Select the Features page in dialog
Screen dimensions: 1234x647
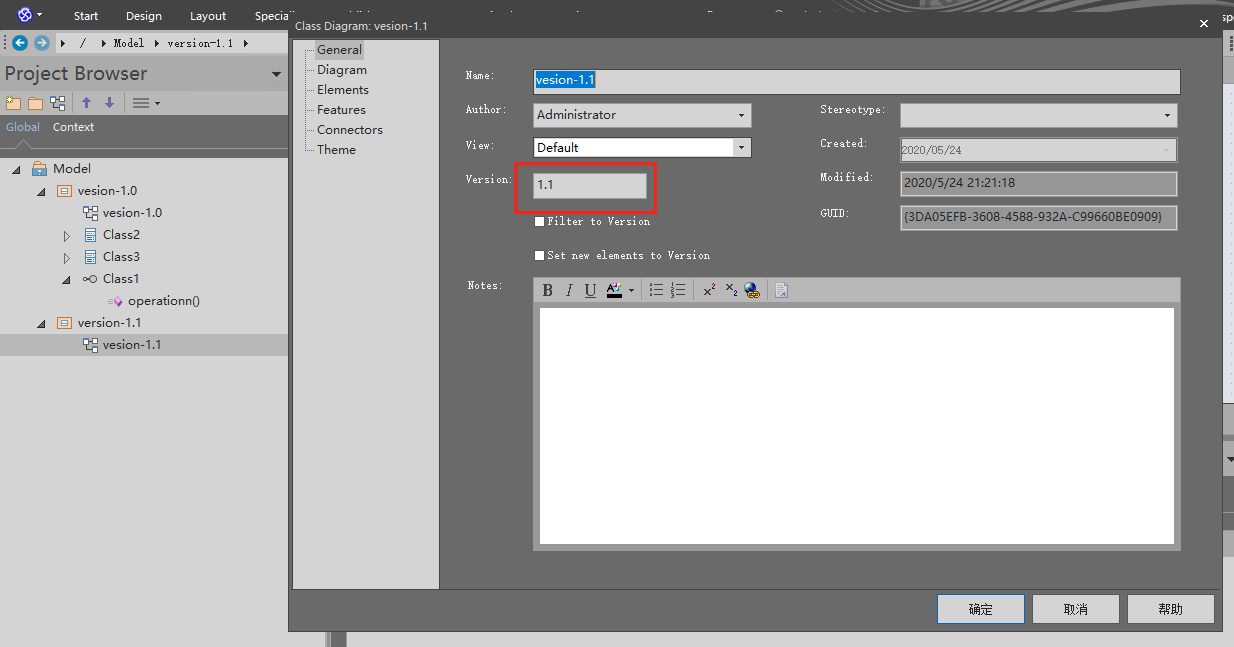(x=341, y=110)
